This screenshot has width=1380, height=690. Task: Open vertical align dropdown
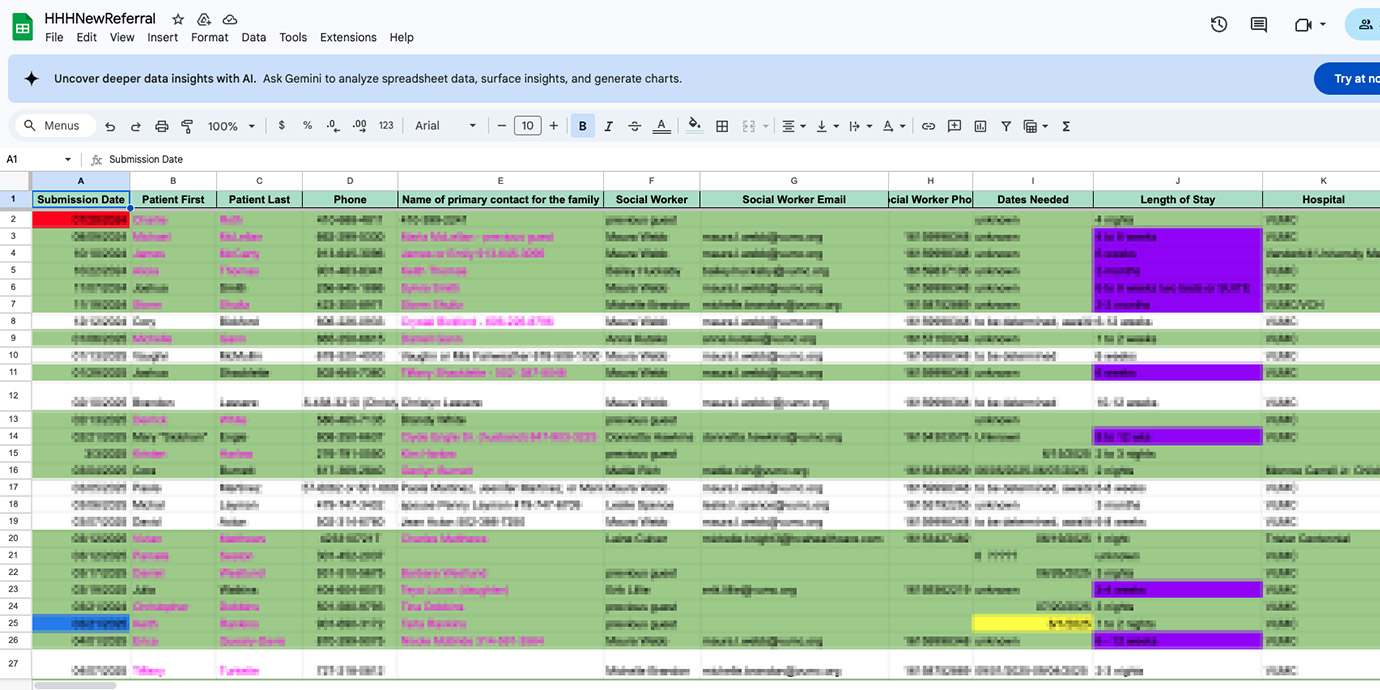[827, 126]
